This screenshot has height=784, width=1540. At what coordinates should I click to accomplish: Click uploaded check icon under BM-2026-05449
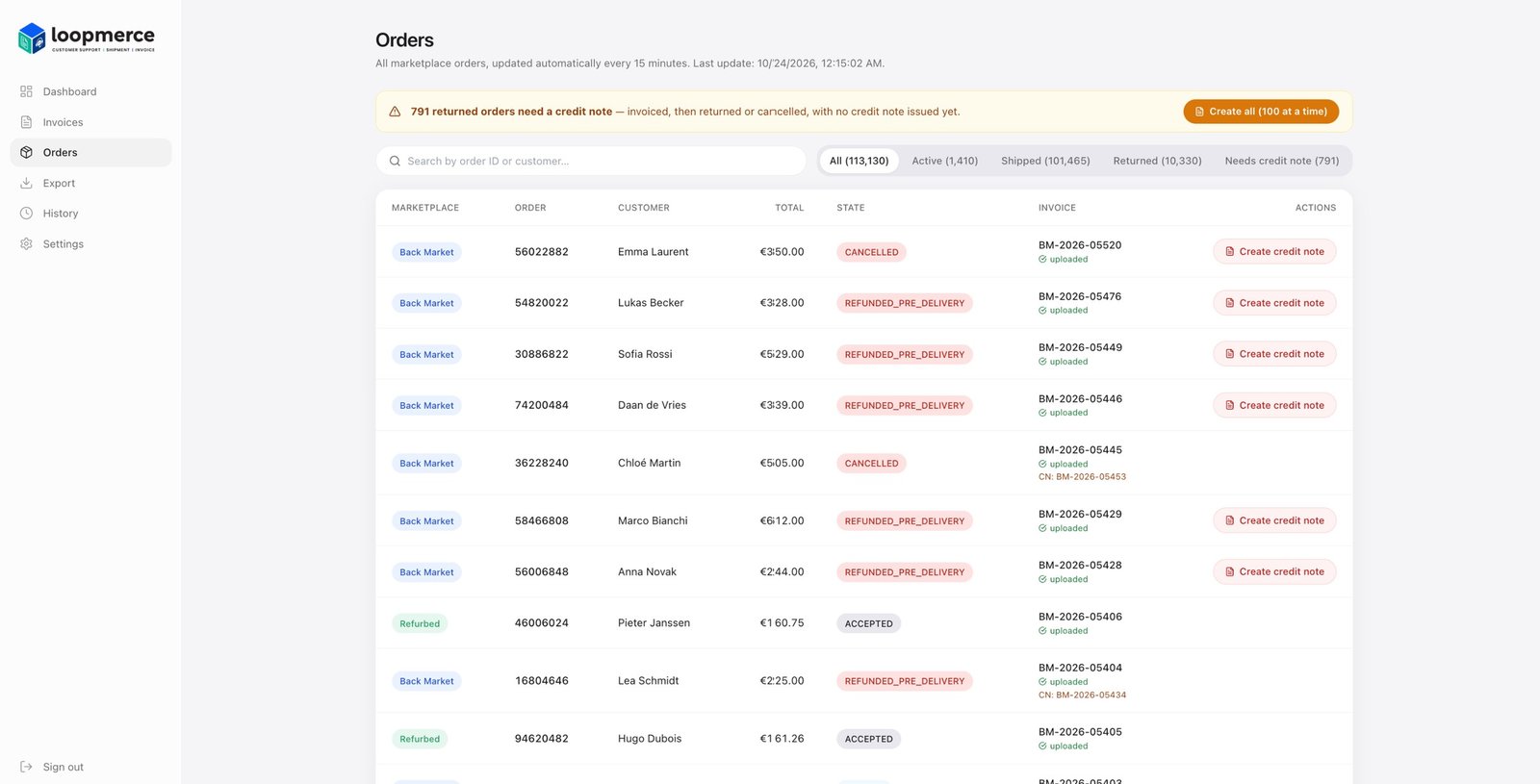pyautogui.click(x=1042, y=362)
